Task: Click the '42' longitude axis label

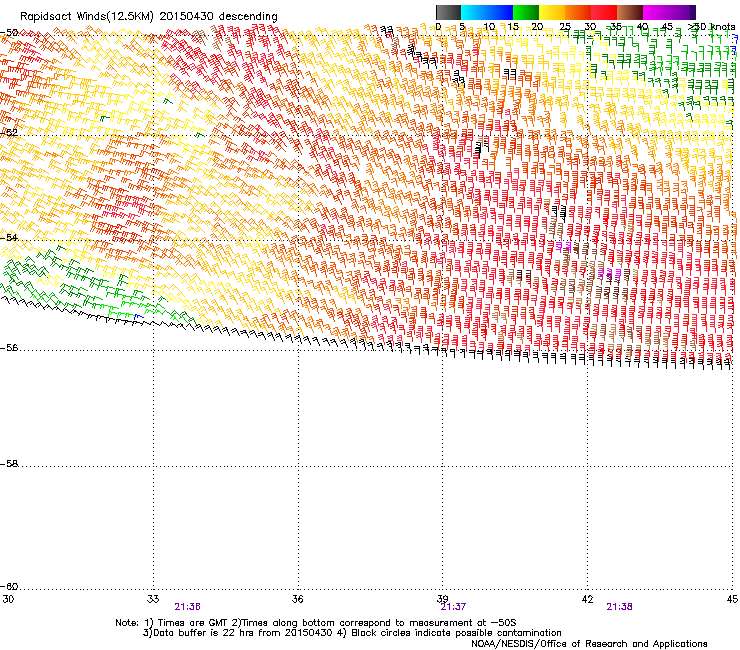Action: coord(587,599)
